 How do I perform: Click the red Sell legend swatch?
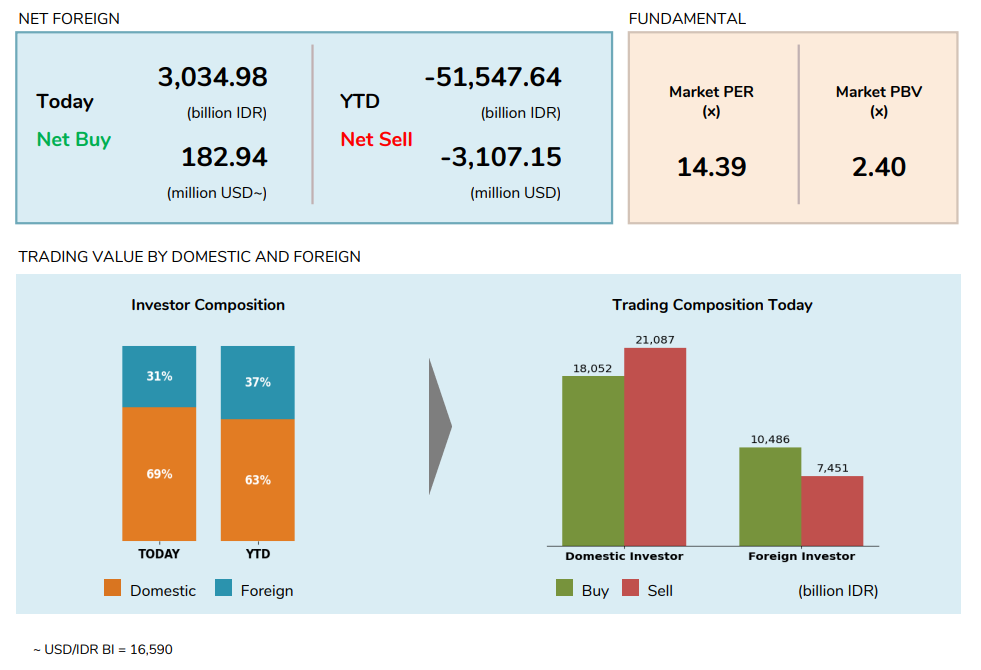pos(631,589)
